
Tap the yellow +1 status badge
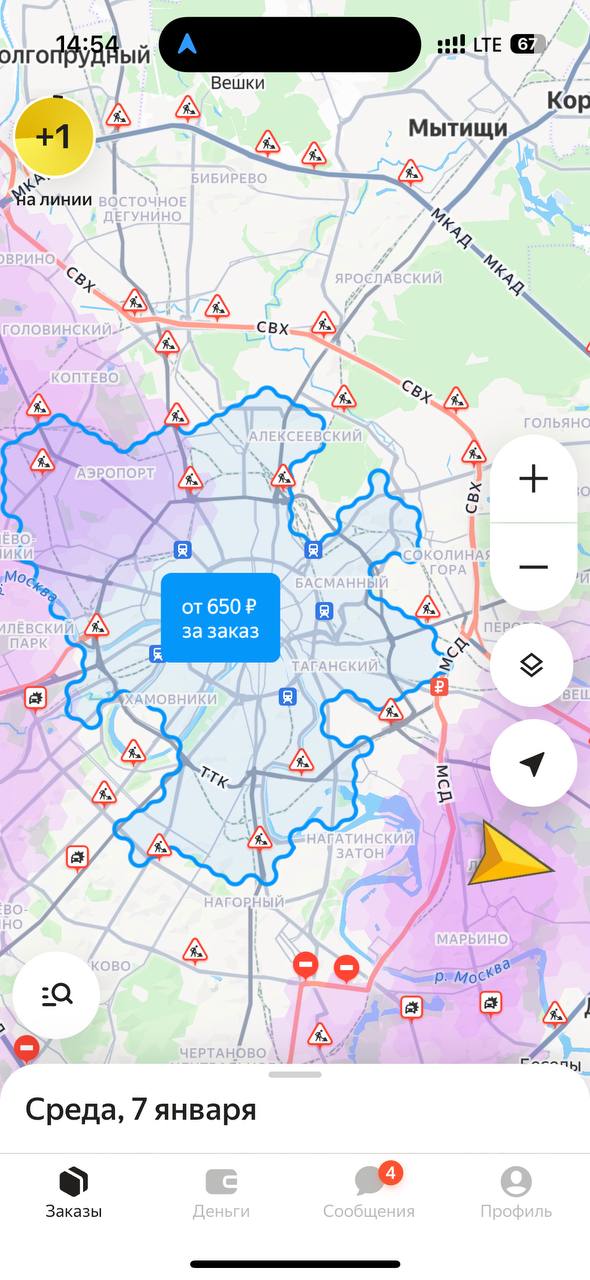pyautogui.click(x=54, y=137)
